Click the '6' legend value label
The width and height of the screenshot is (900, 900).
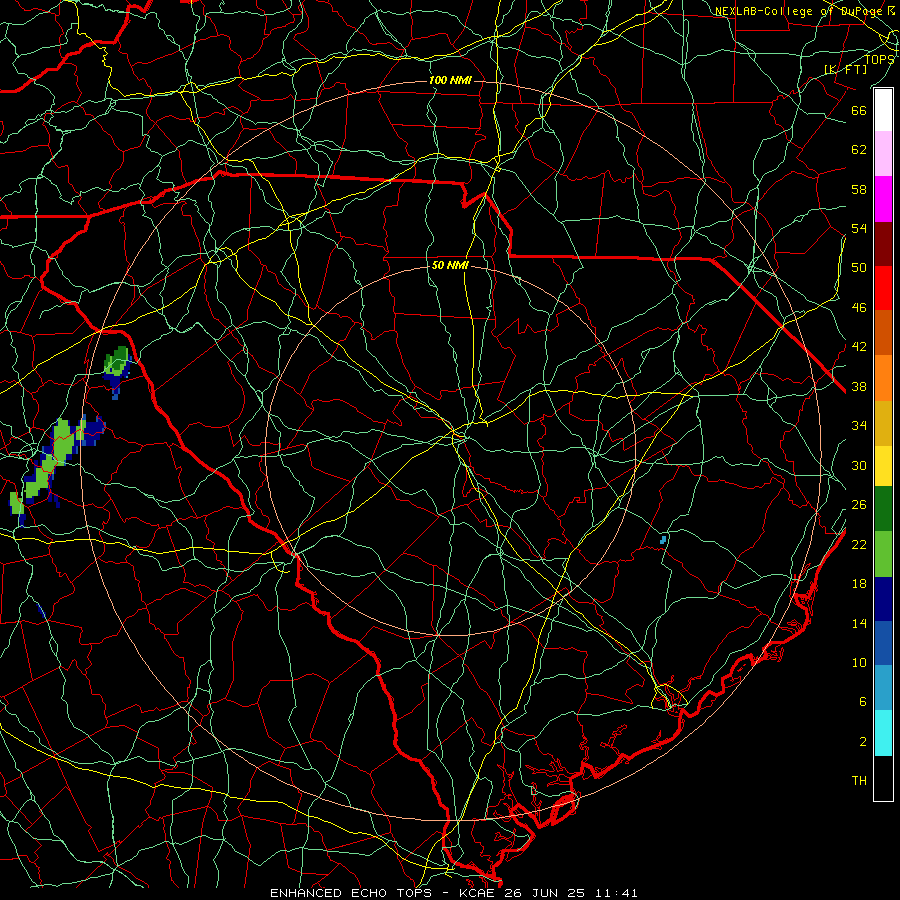click(x=863, y=702)
